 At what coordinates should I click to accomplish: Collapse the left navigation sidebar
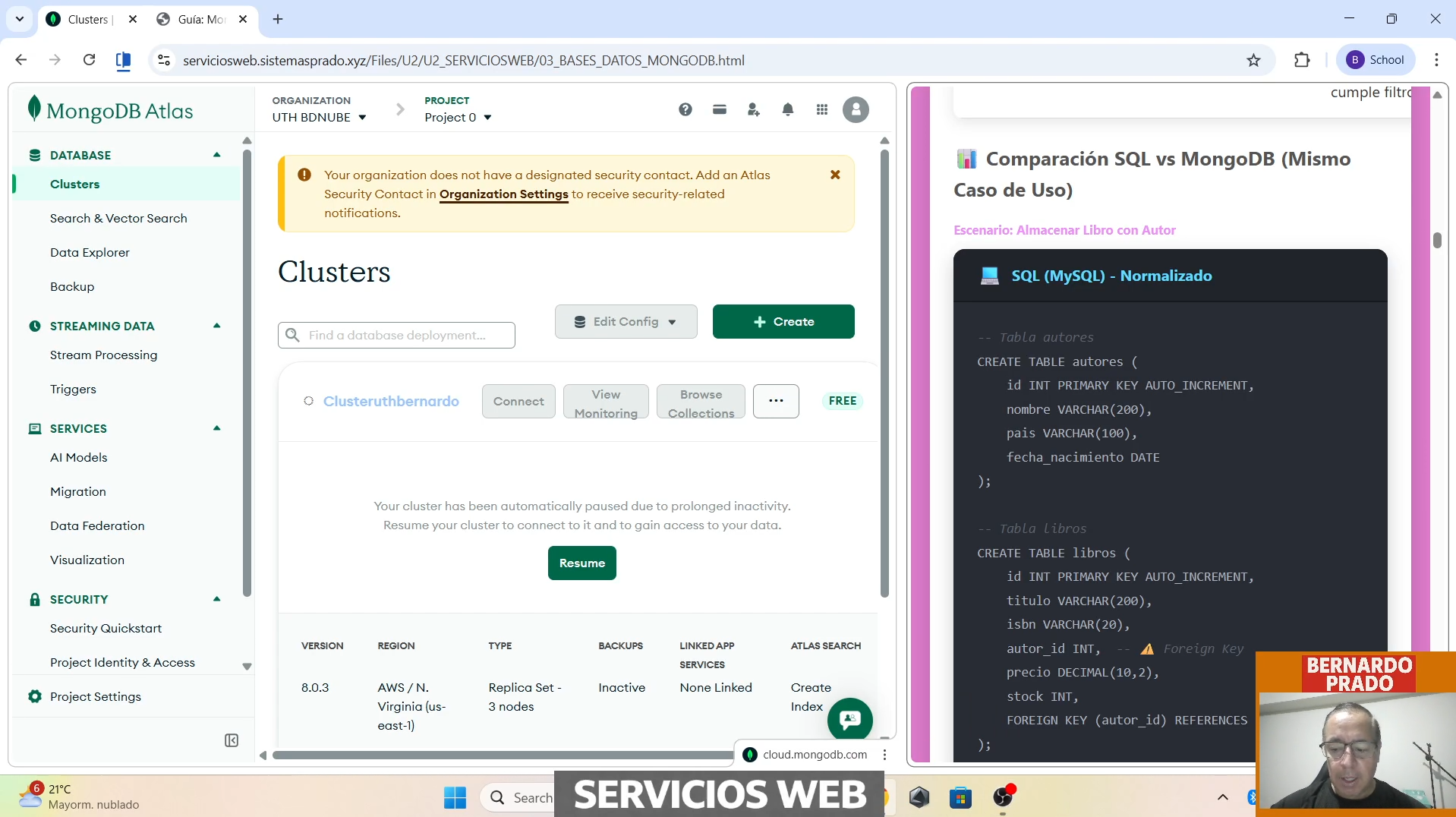point(232,740)
